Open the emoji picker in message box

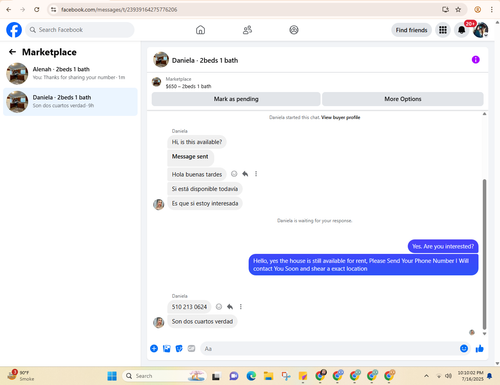(464, 348)
